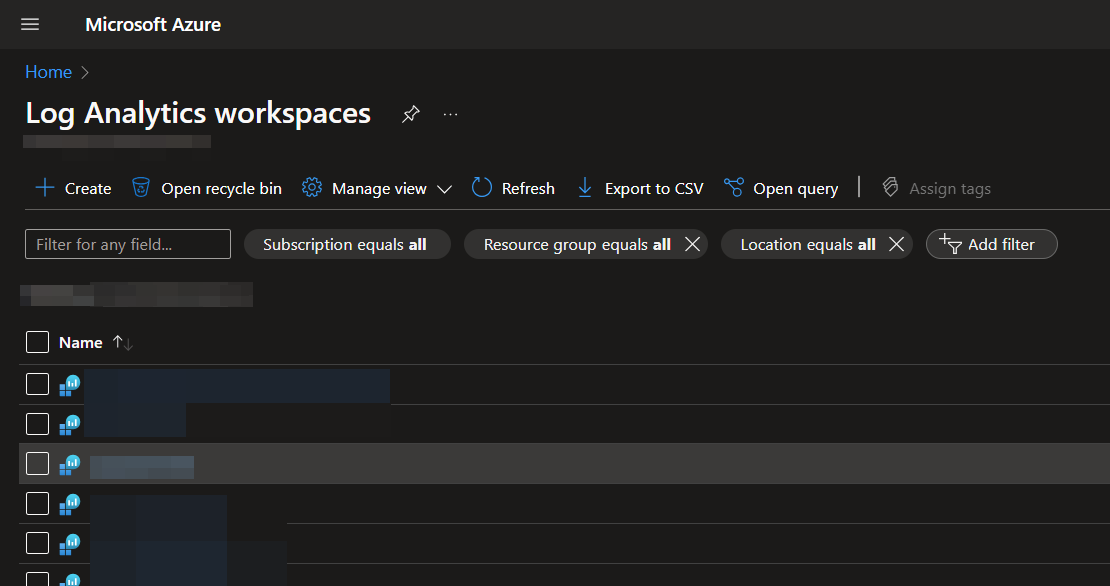Image resolution: width=1110 pixels, height=586 pixels.
Task: Open Location equals all filter
Action: pos(808,244)
